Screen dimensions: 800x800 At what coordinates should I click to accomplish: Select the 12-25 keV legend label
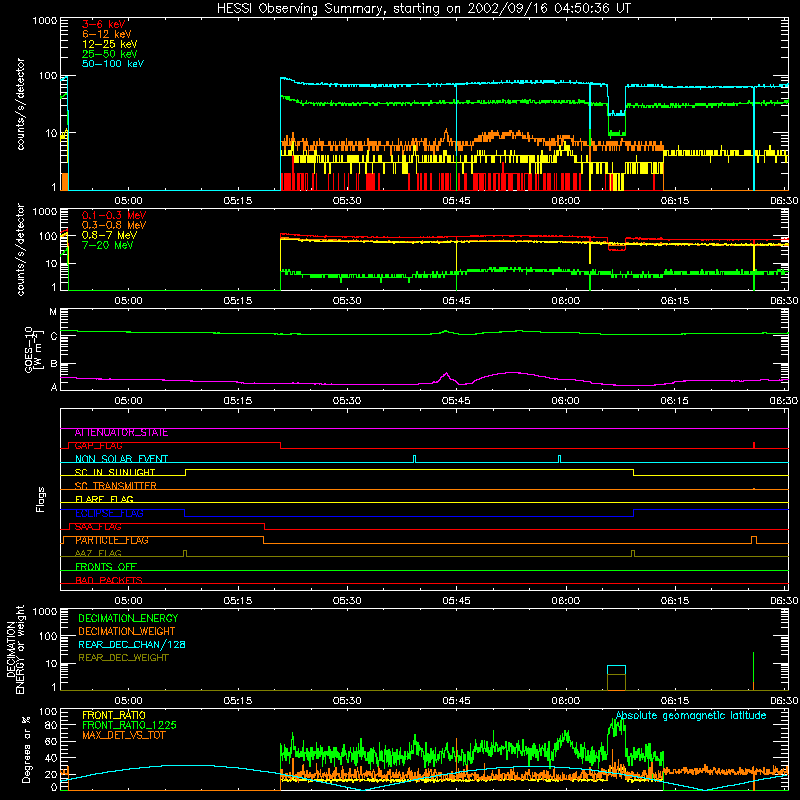tap(110, 44)
